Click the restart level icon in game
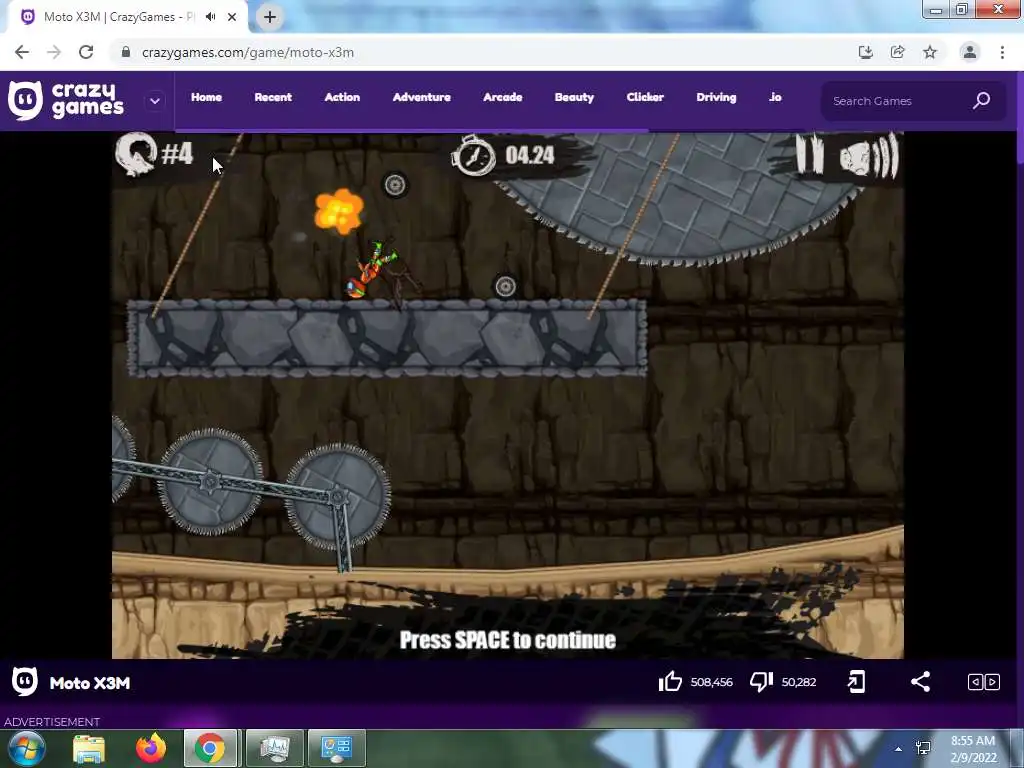1024x768 pixels. tap(136, 154)
